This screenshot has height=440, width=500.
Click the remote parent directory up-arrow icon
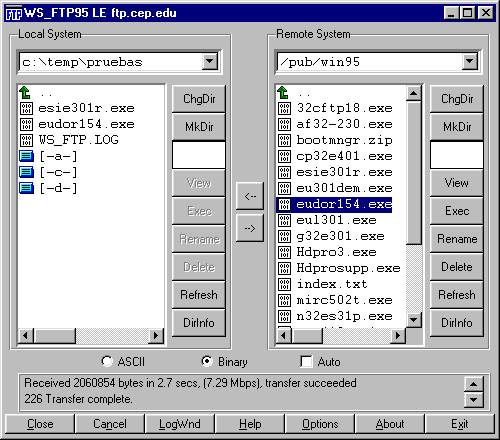(x=283, y=92)
